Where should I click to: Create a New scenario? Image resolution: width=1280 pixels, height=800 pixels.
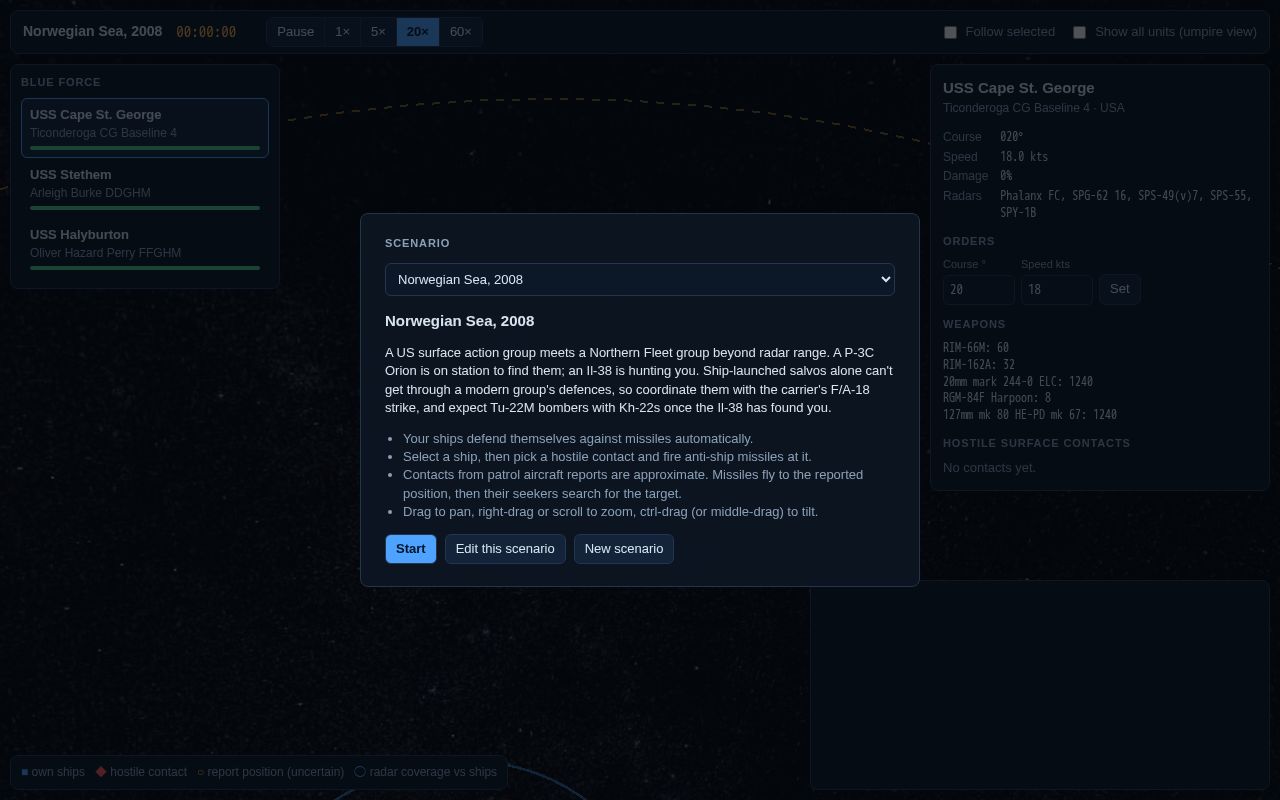[624, 549]
